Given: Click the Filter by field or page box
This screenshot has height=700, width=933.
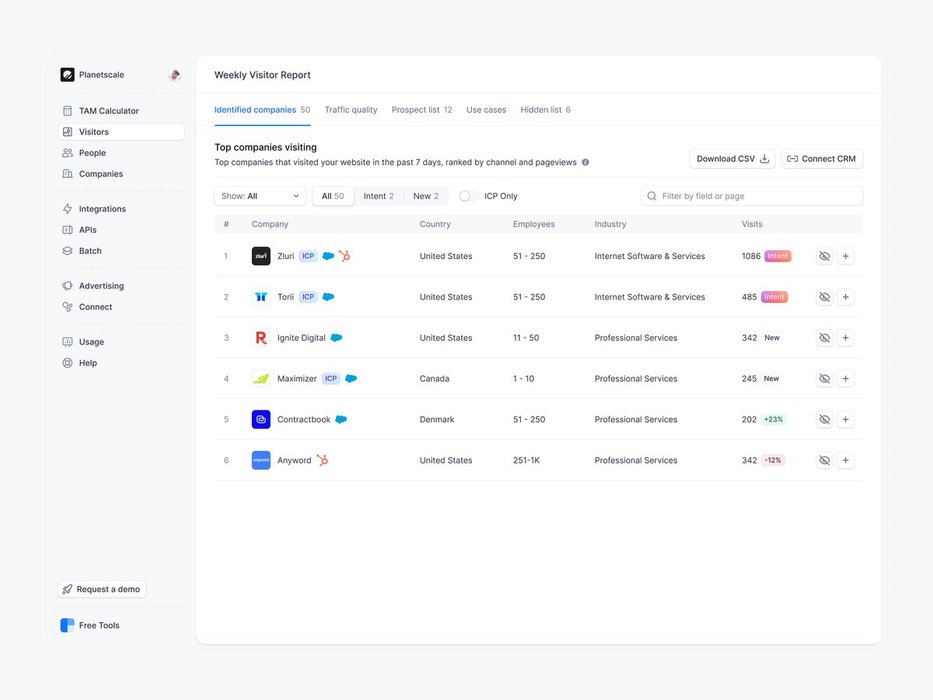Looking at the screenshot, I should (x=752, y=196).
